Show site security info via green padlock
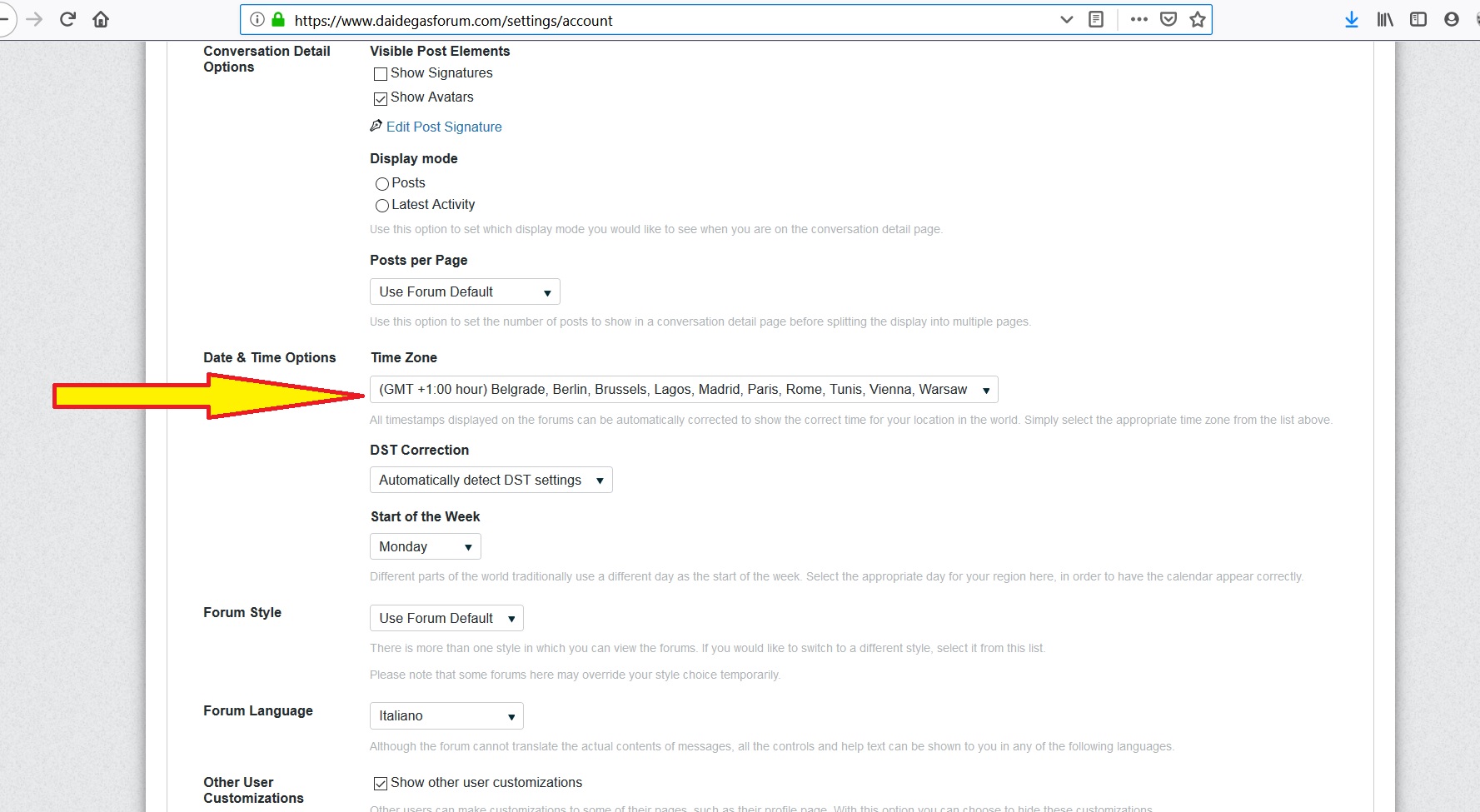Image resolution: width=1480 pixels, height=812 pixels. (x=278, y=20)
